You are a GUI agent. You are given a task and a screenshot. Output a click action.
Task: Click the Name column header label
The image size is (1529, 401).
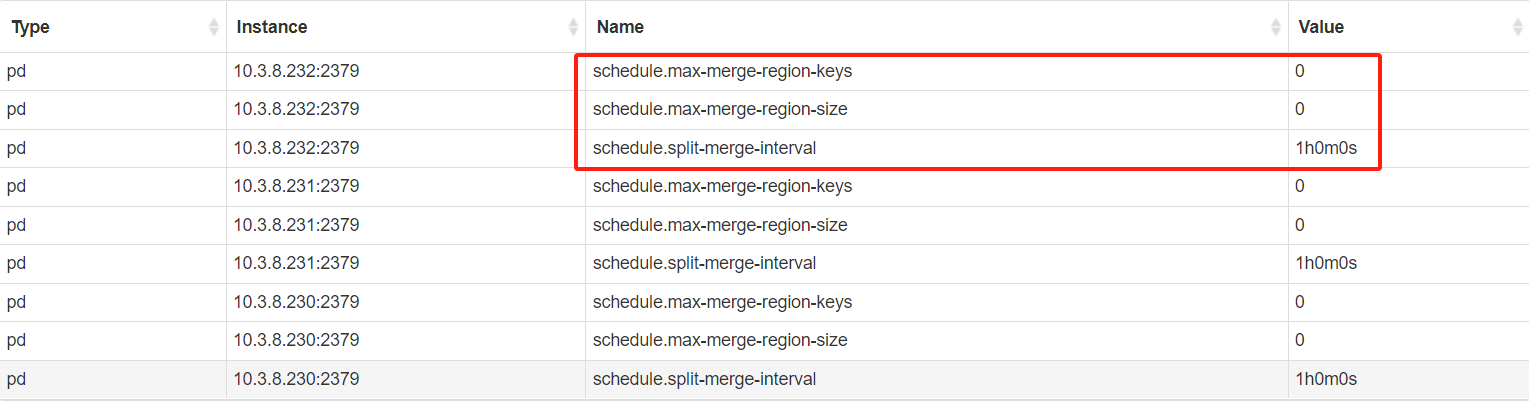coord(620,28)
